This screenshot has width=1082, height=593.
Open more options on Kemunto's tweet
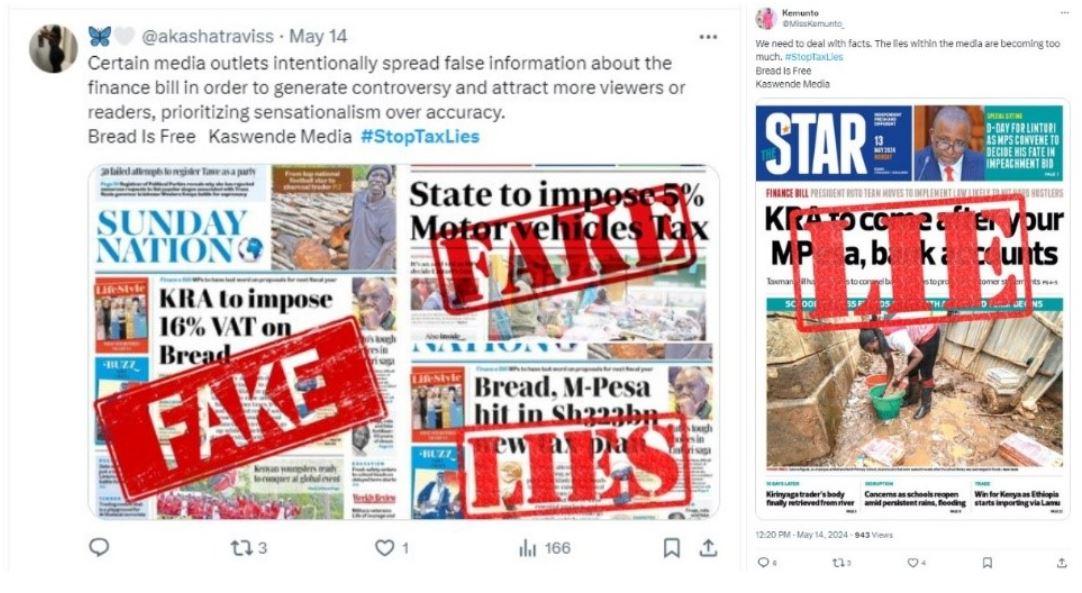pyautogui.click(x=1064, y=12)
